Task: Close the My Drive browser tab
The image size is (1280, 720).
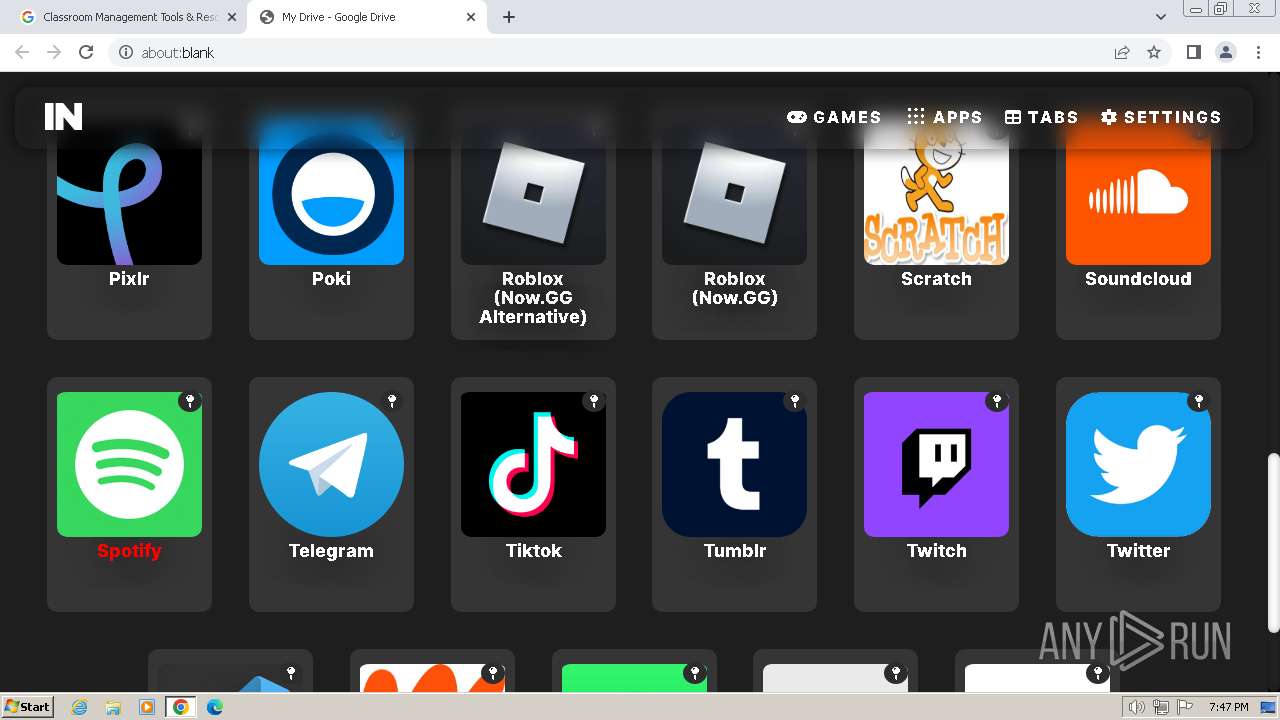Action: [x=471, y=17]
